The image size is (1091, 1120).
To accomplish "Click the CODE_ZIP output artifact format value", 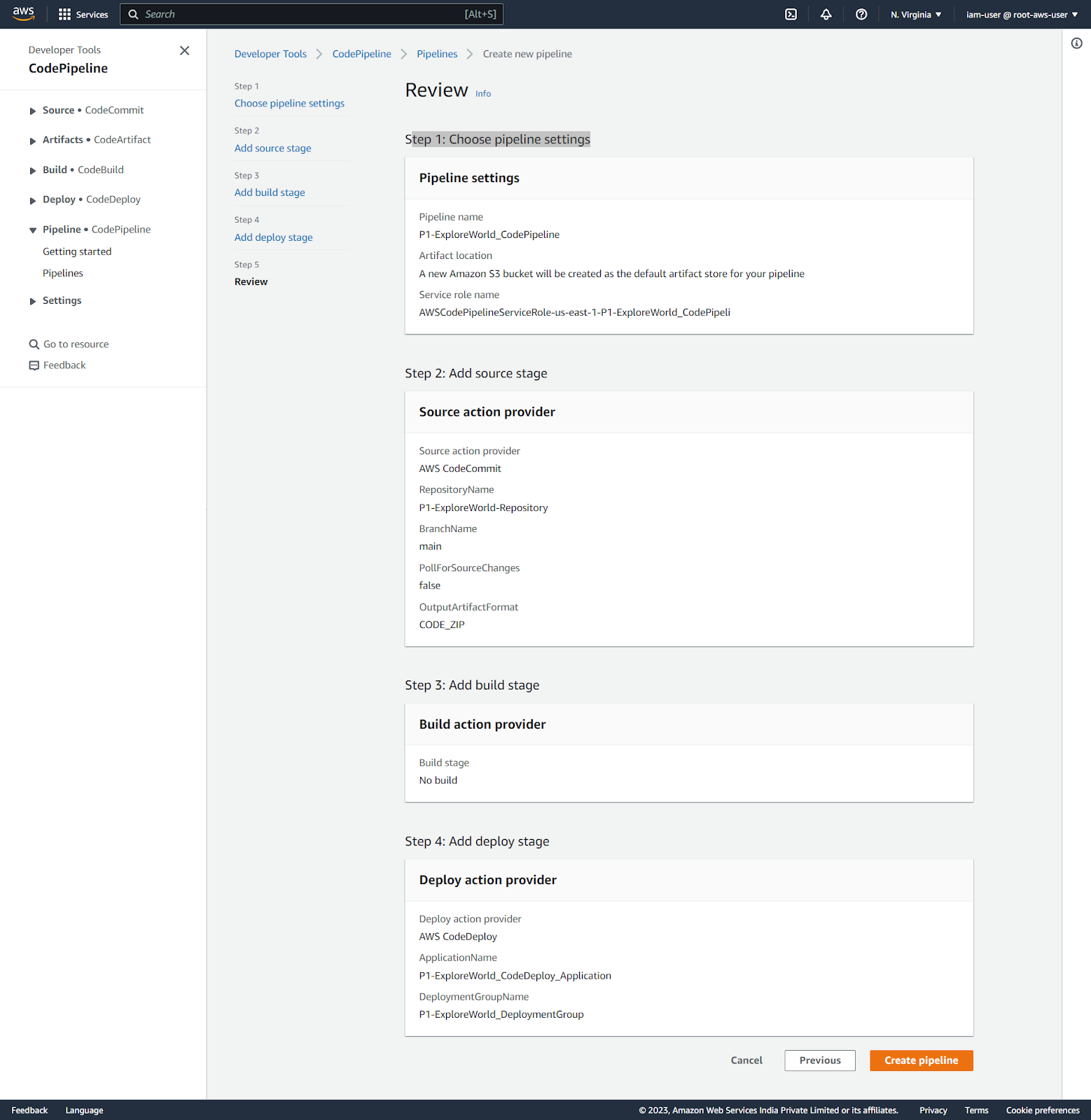I will [442, 625].
